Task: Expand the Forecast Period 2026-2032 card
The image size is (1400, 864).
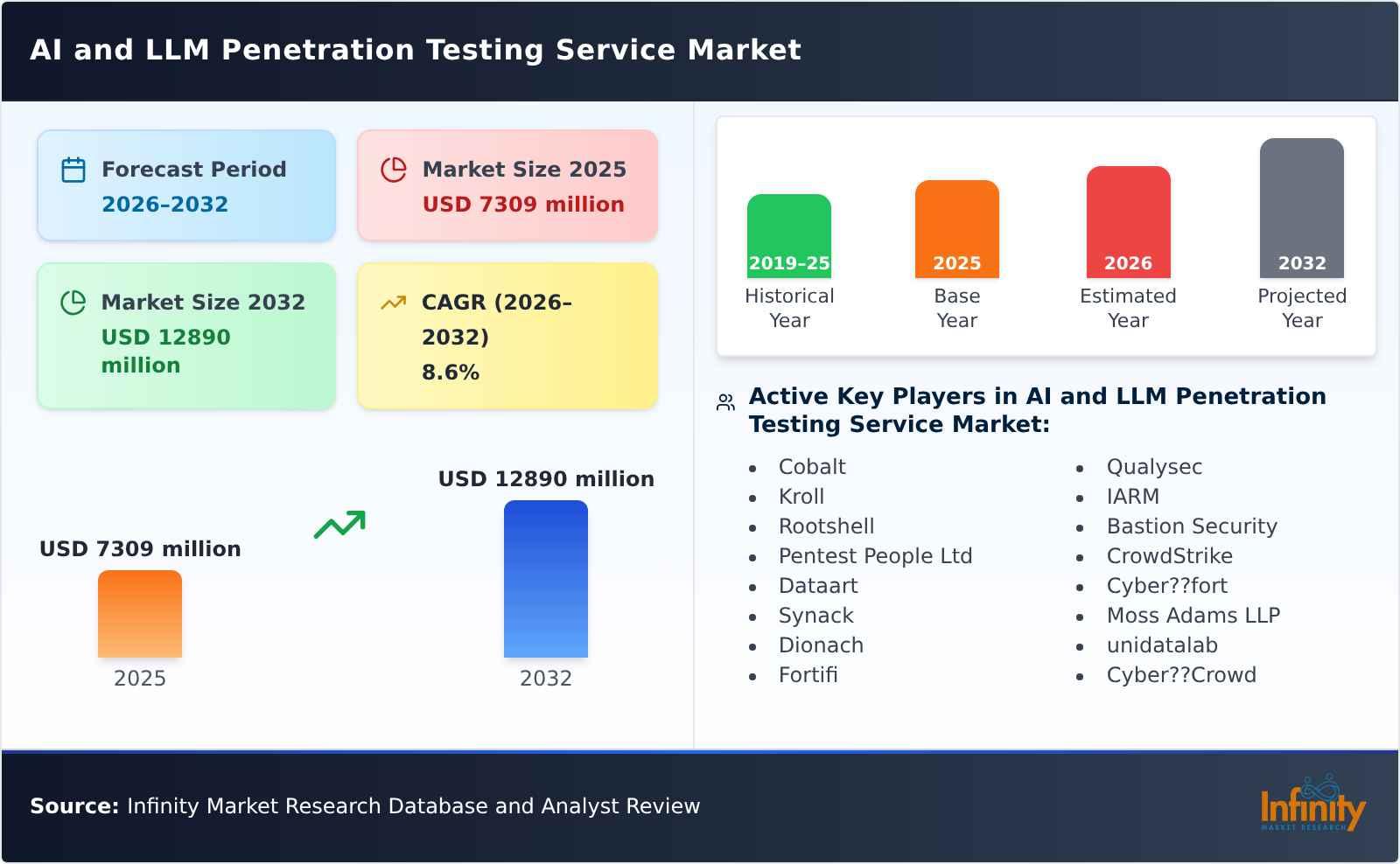Action: pyautogui.click(x=185, y=185)
